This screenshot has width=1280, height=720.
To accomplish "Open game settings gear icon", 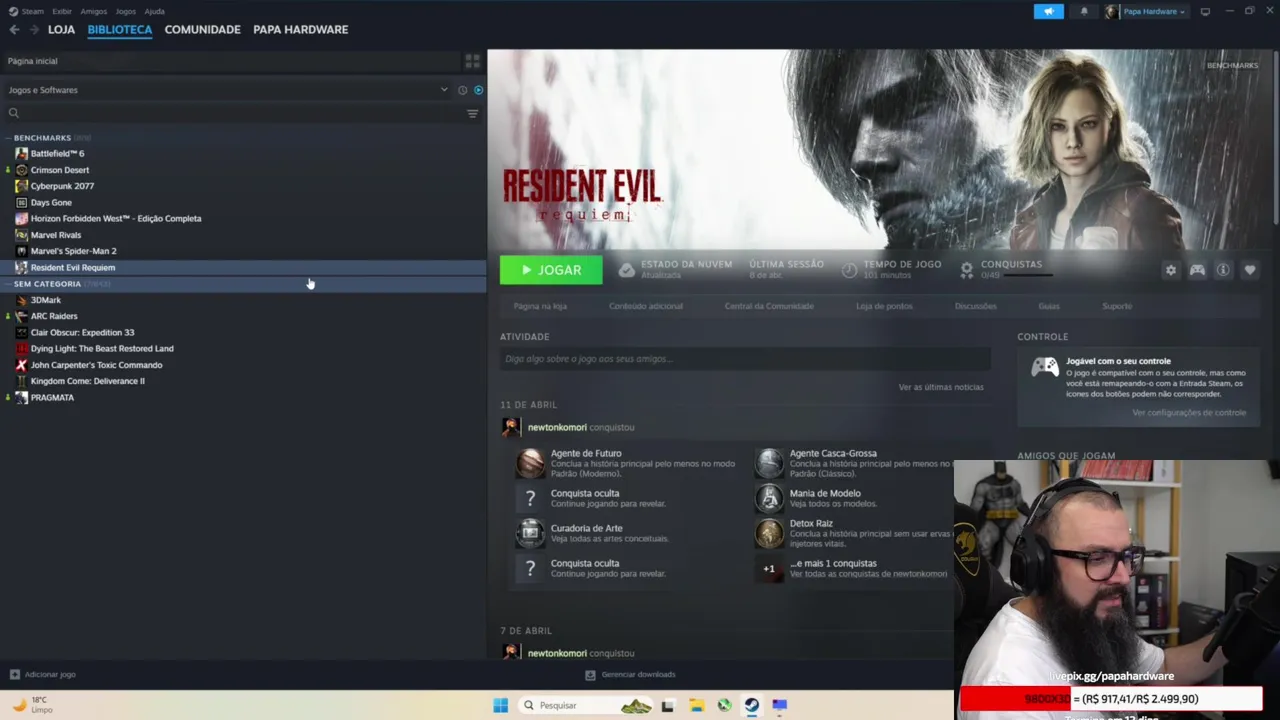I will [1170, 270].
